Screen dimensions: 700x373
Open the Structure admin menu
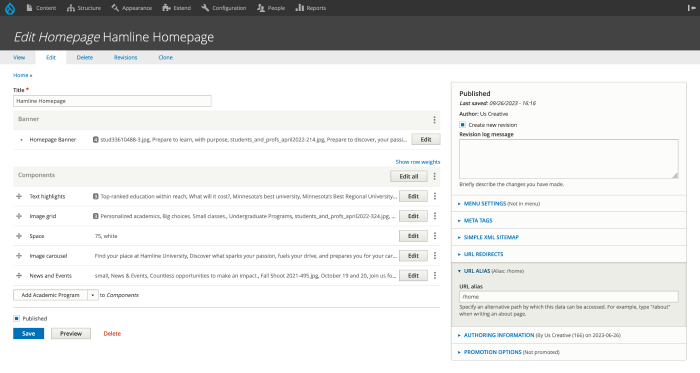(84, 8)
